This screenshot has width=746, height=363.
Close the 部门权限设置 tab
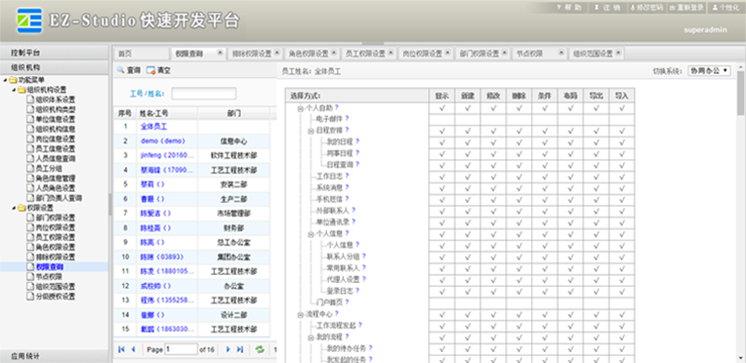(504, 53)
